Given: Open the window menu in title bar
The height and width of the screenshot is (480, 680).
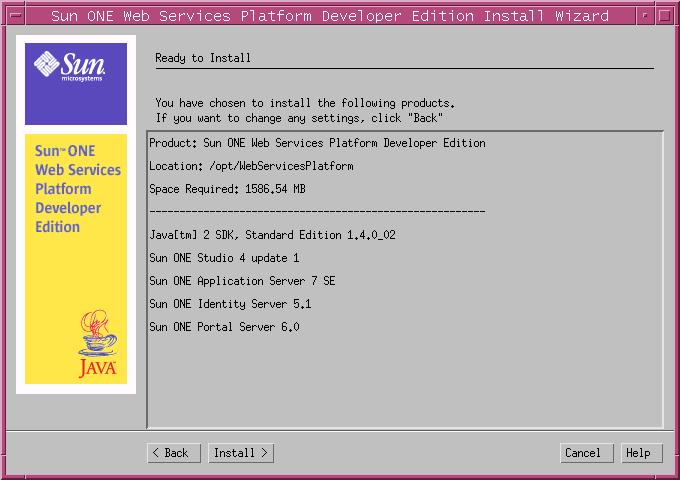Looking at the screenshot, I should tap(16, 16).
